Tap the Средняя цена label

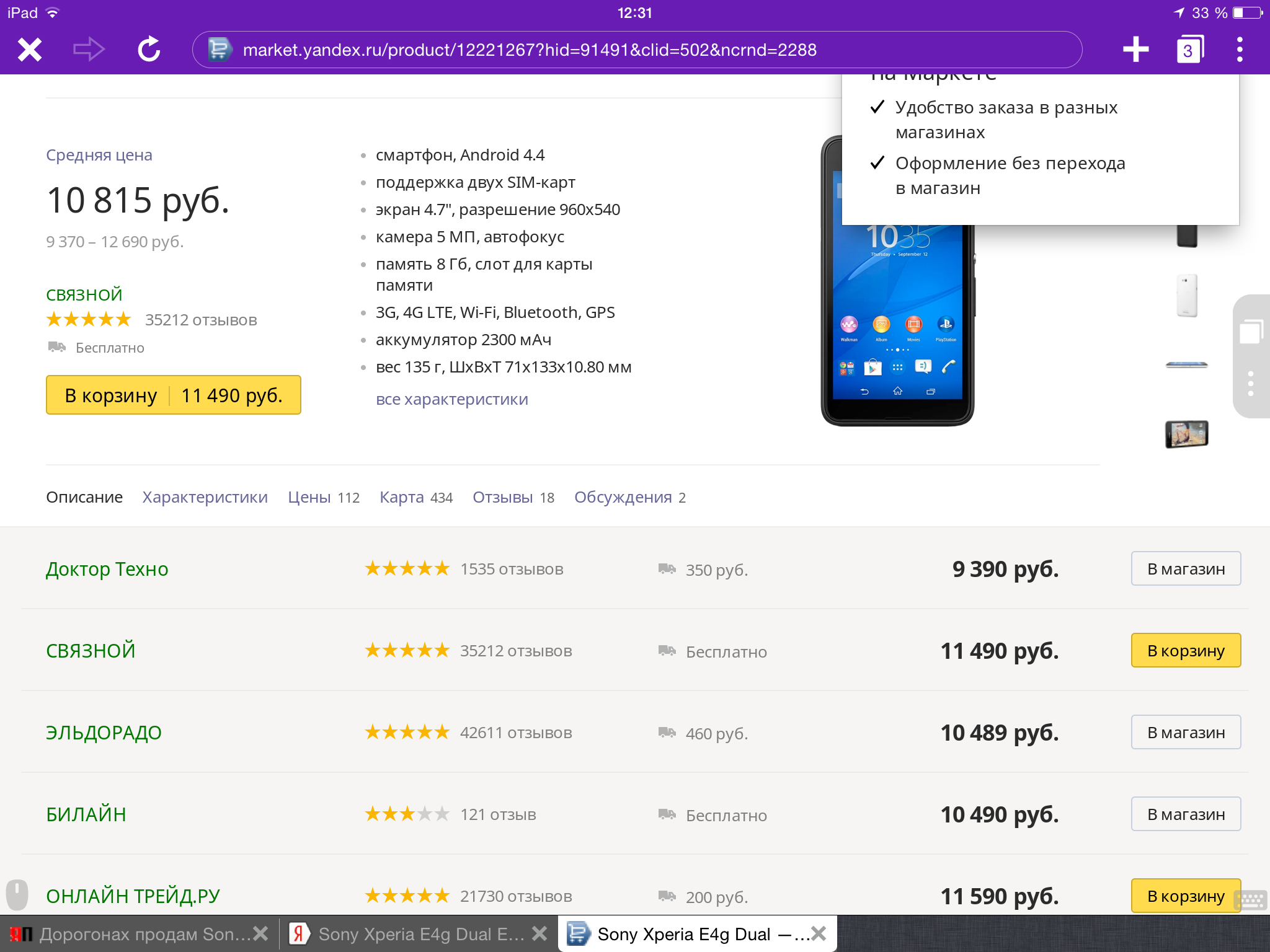tap(99, 155)
